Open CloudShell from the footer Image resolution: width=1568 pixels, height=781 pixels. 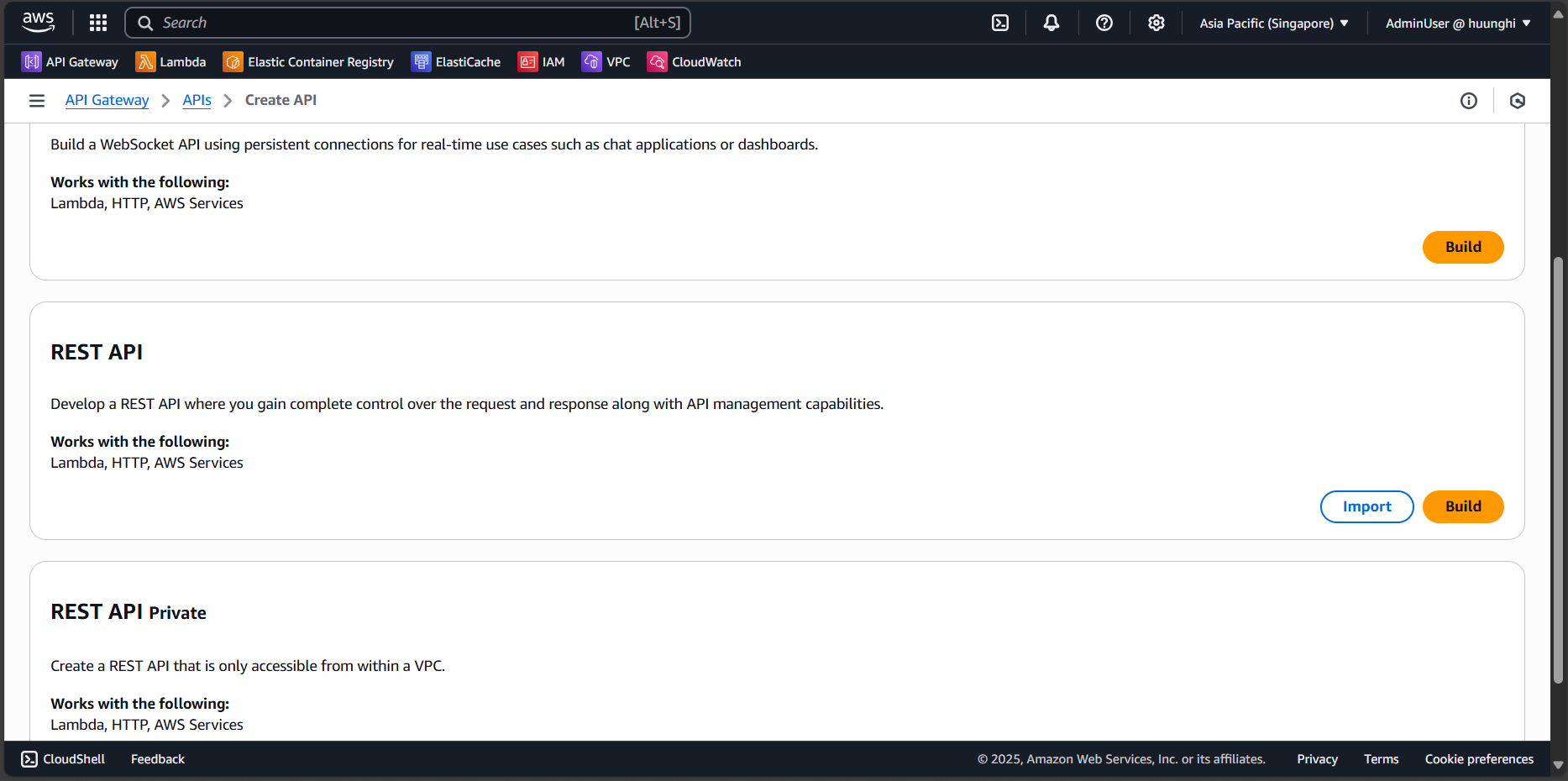[x=64, y=759]
